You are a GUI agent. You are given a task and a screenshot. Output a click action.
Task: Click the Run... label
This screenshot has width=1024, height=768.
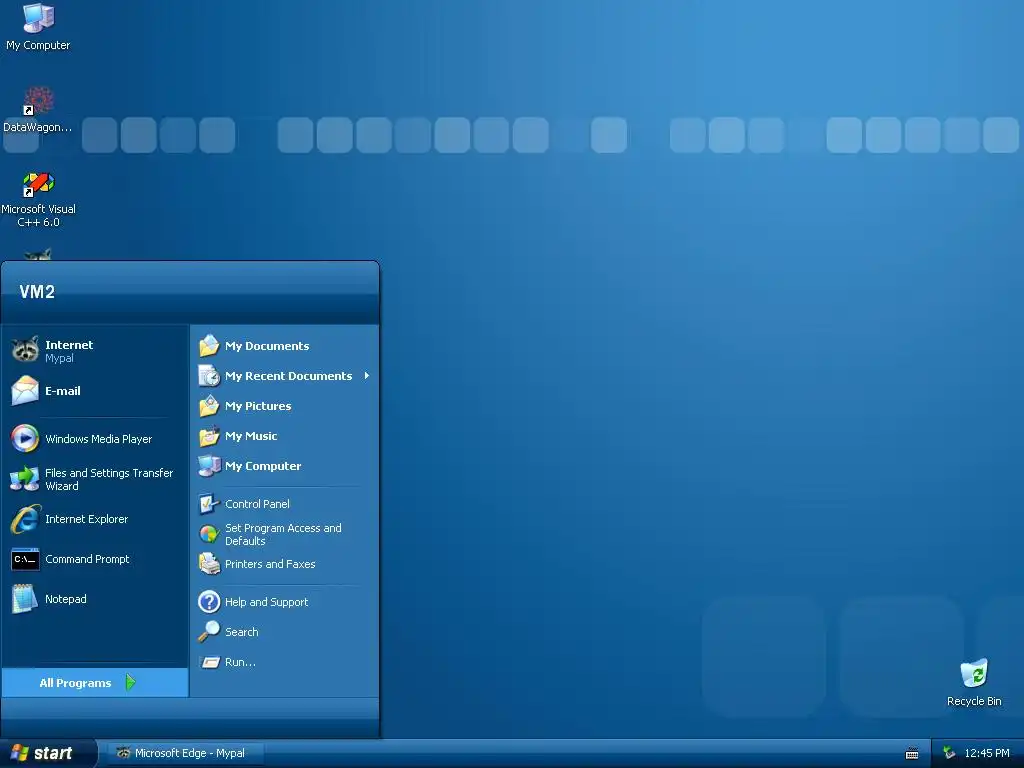(x=240, y=662)
